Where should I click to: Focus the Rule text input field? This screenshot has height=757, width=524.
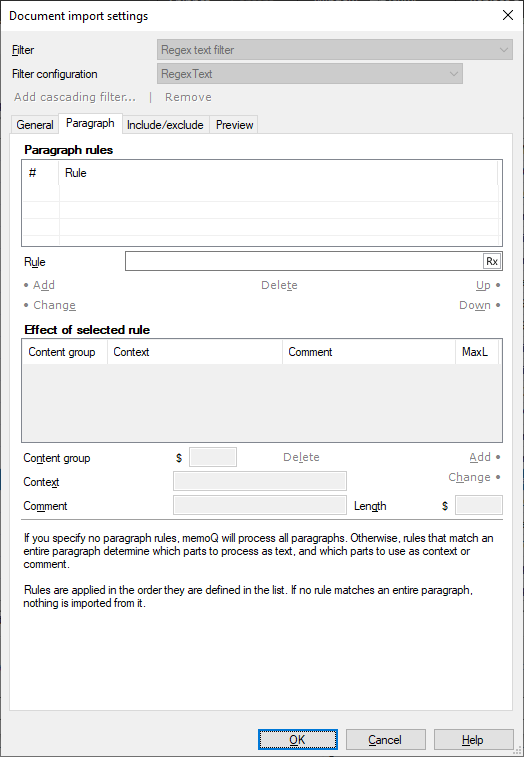click(304, 261)
